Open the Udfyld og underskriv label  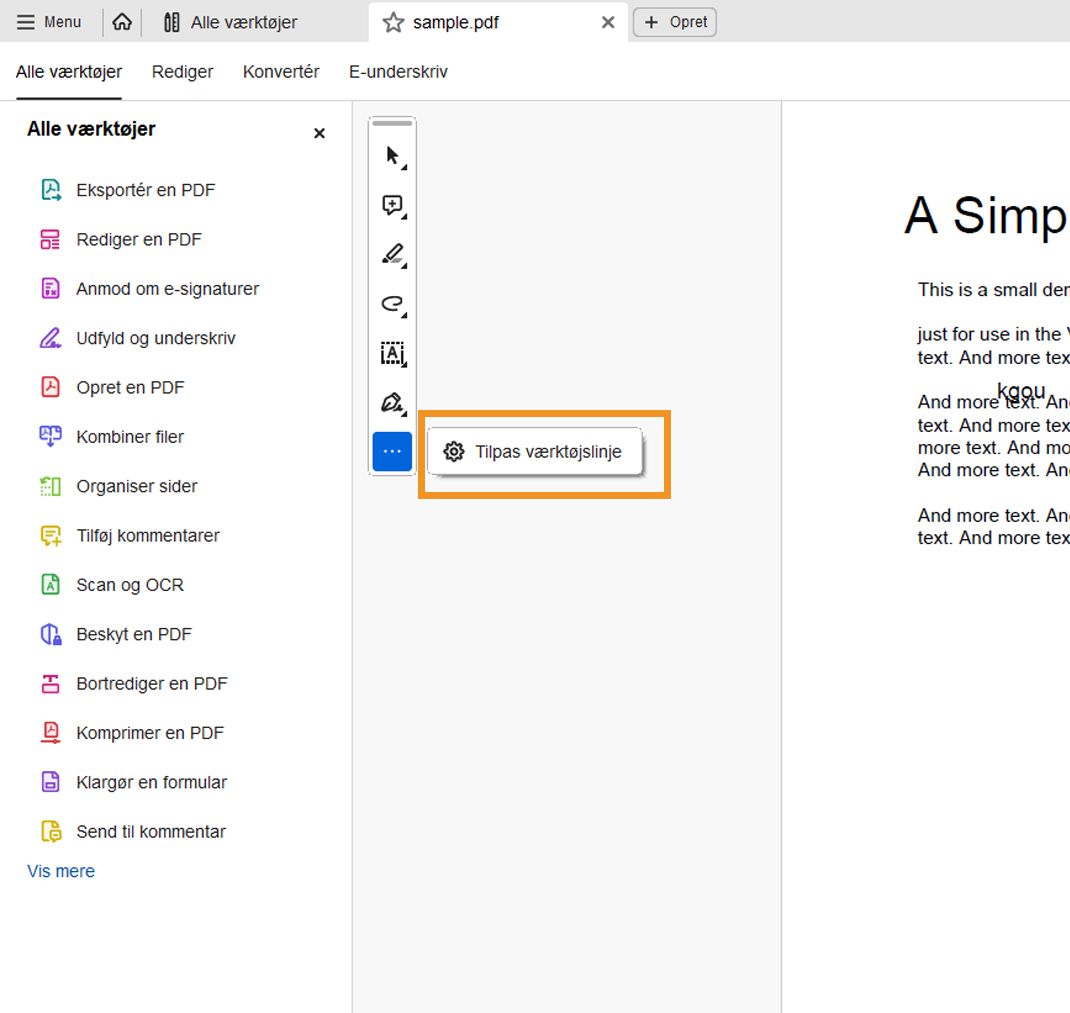tap(156, 338)
